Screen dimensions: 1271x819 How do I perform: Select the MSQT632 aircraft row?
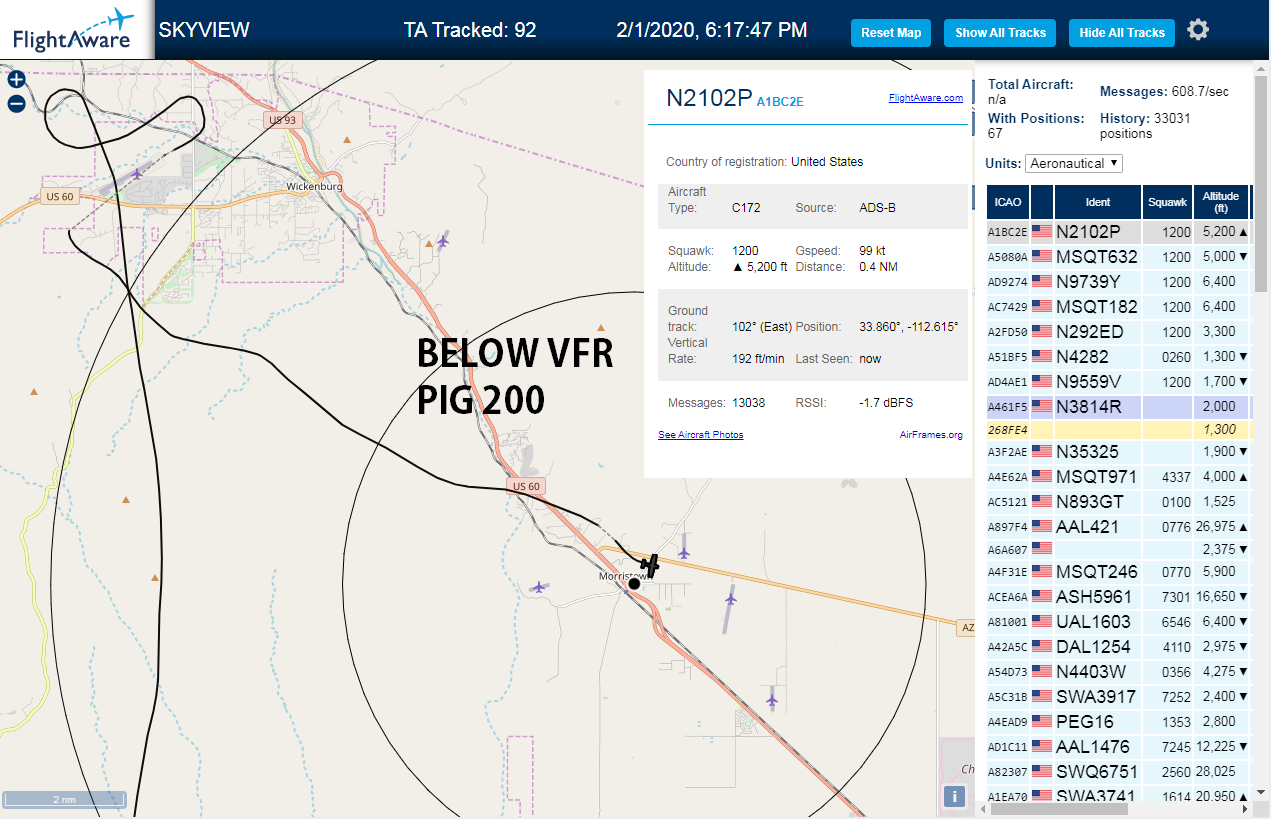1118,256
